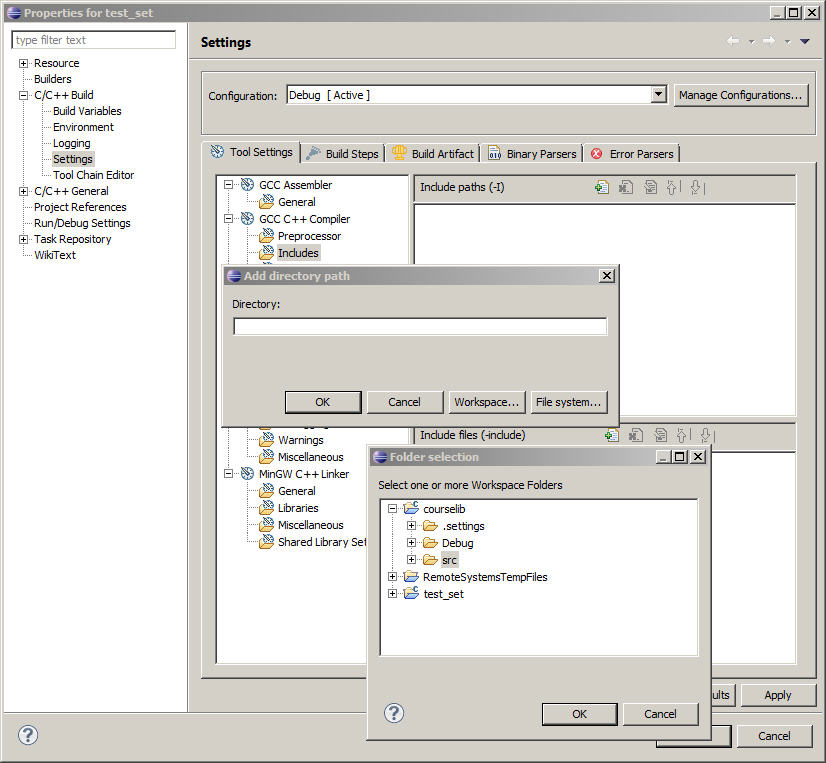Expand the courselib Debug folder
Viewport: 826px width, 763px height.
[411, 543]
